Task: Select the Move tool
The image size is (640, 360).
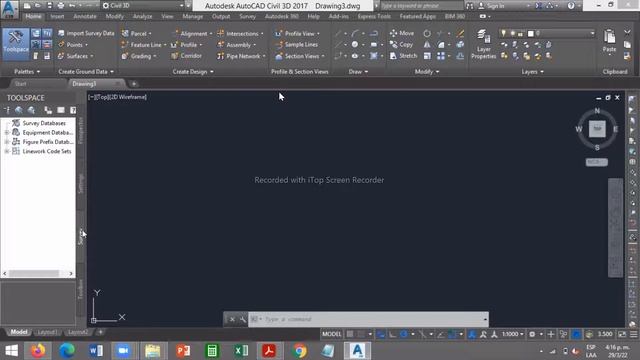Action: pos(402,33)
